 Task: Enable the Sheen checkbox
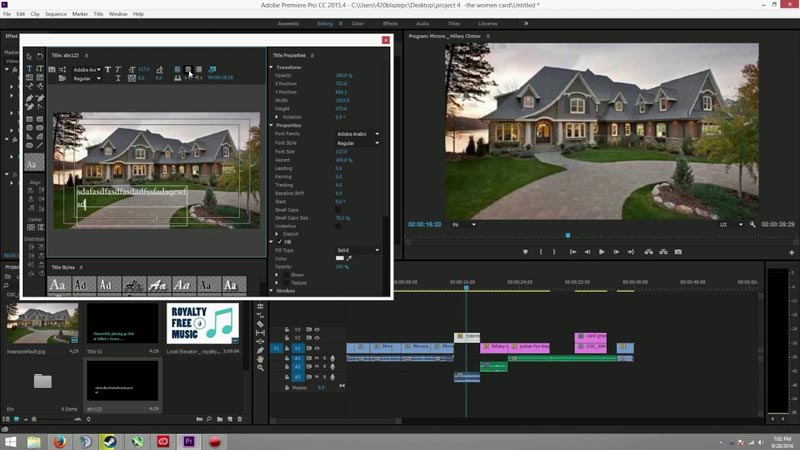286,275
